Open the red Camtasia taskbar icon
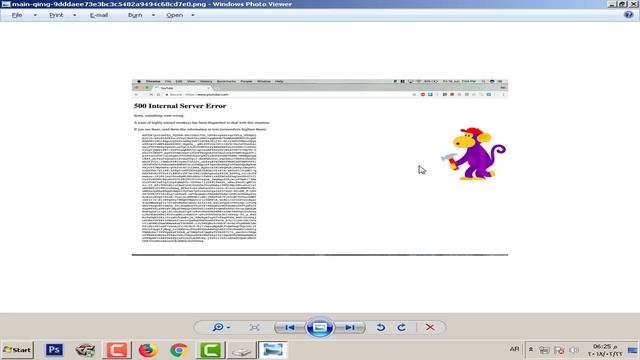The image size is (640, 360). (x=117, y=350)
